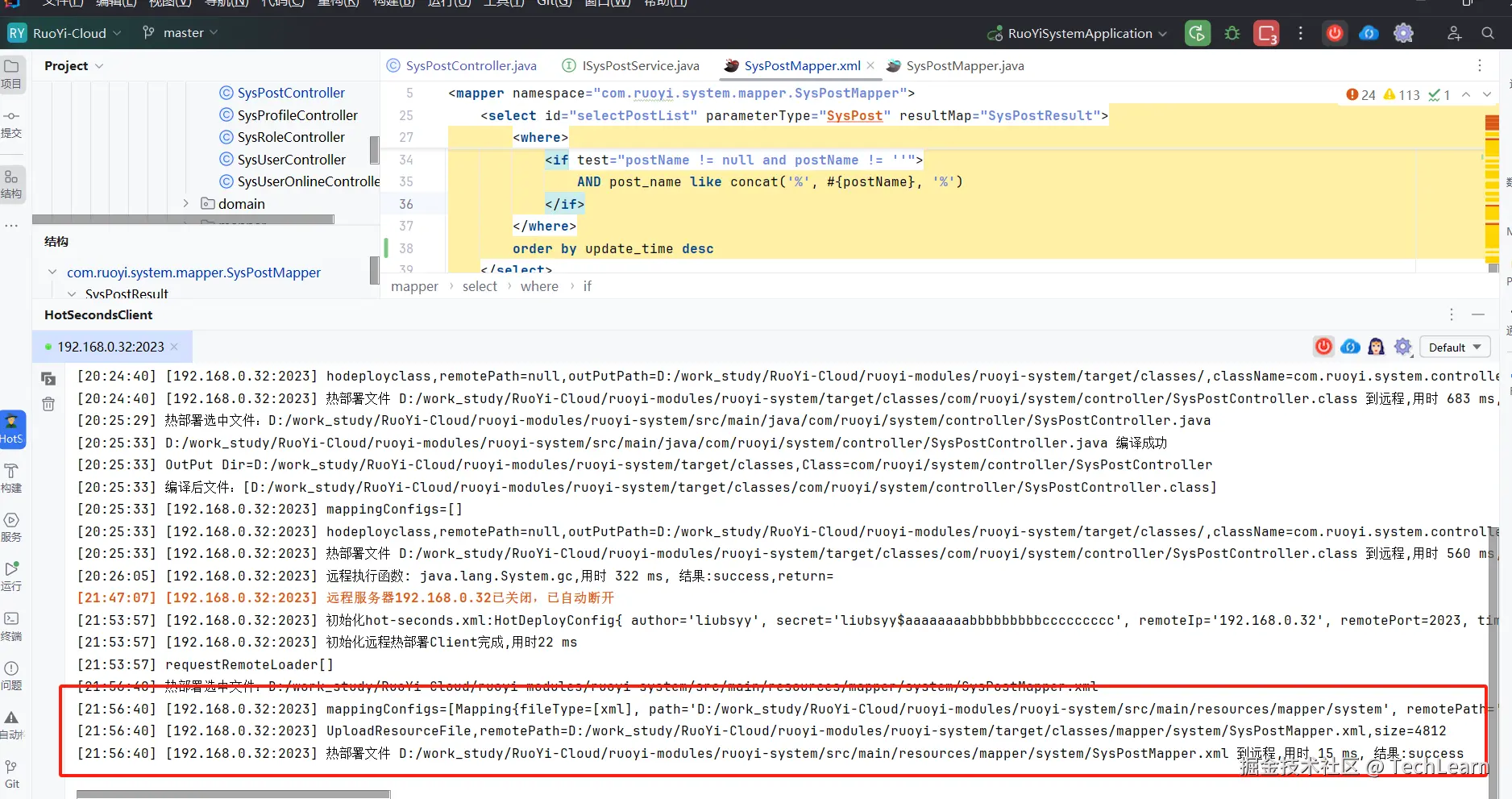Click the green rerun application icon
1512x799 pixels.
pos(1198,33)
